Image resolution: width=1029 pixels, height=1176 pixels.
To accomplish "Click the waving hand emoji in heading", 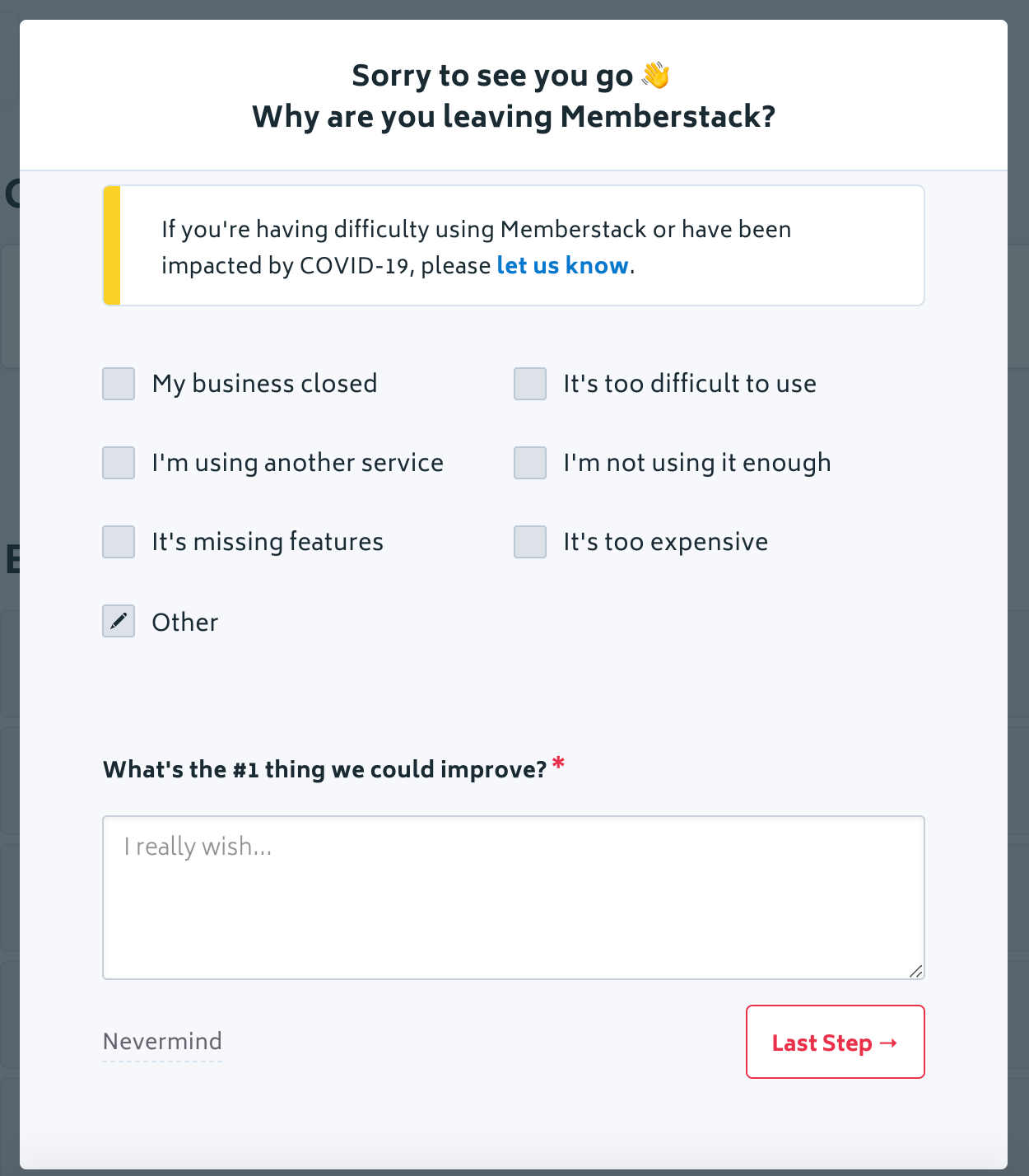I will [656, 75].
